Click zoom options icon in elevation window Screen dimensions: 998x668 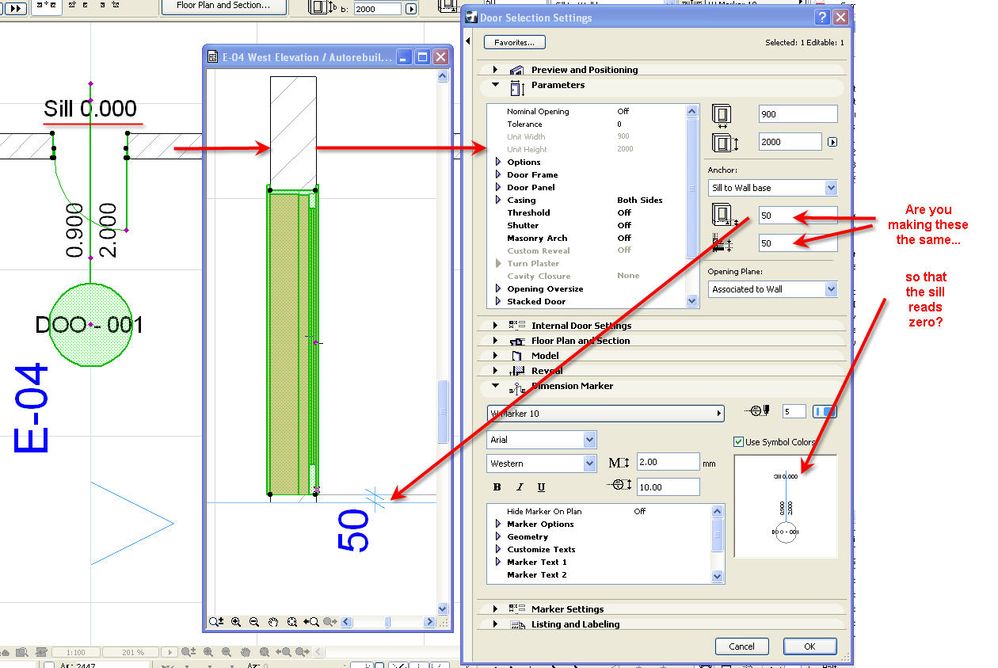coord(216,622)
